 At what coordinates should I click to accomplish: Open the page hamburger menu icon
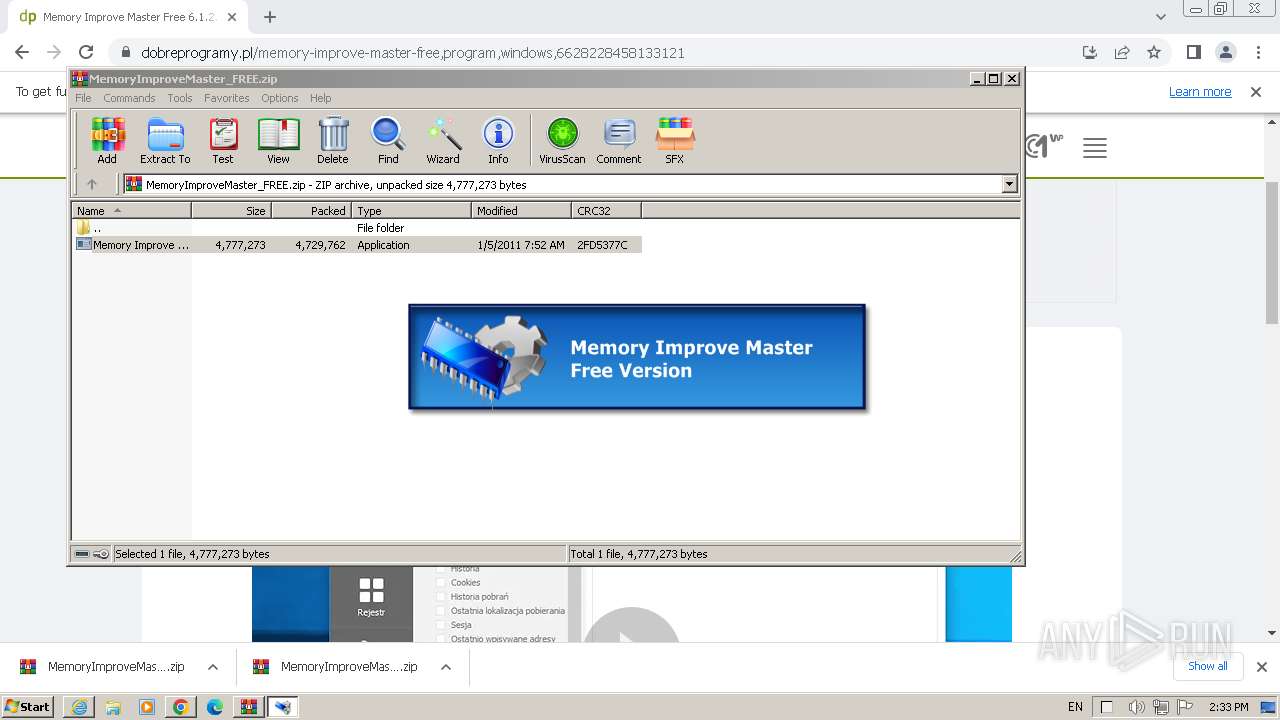pyautogui.click(x=1095, y=149)
